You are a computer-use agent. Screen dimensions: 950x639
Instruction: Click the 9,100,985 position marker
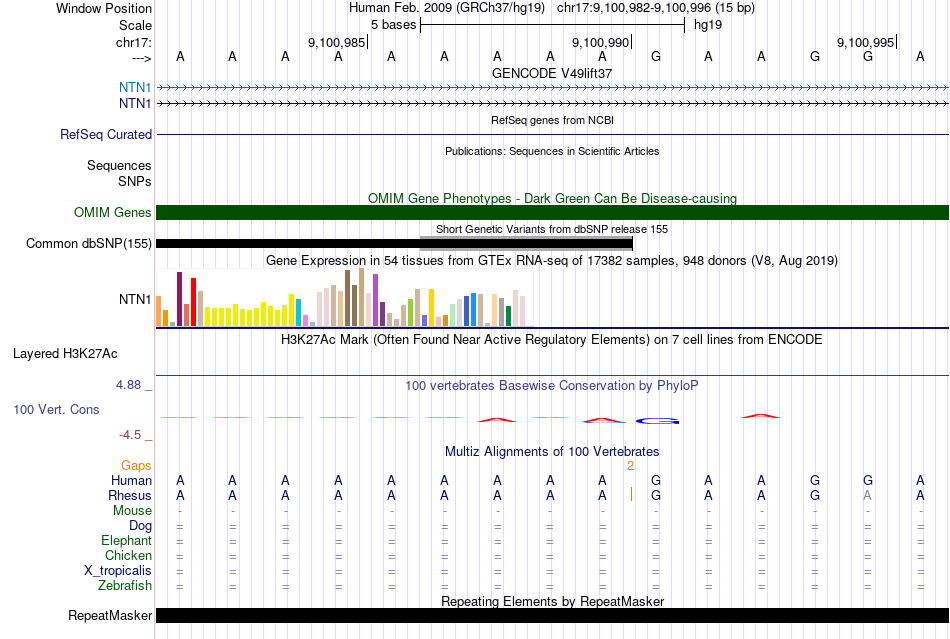(x=337, y=42)
